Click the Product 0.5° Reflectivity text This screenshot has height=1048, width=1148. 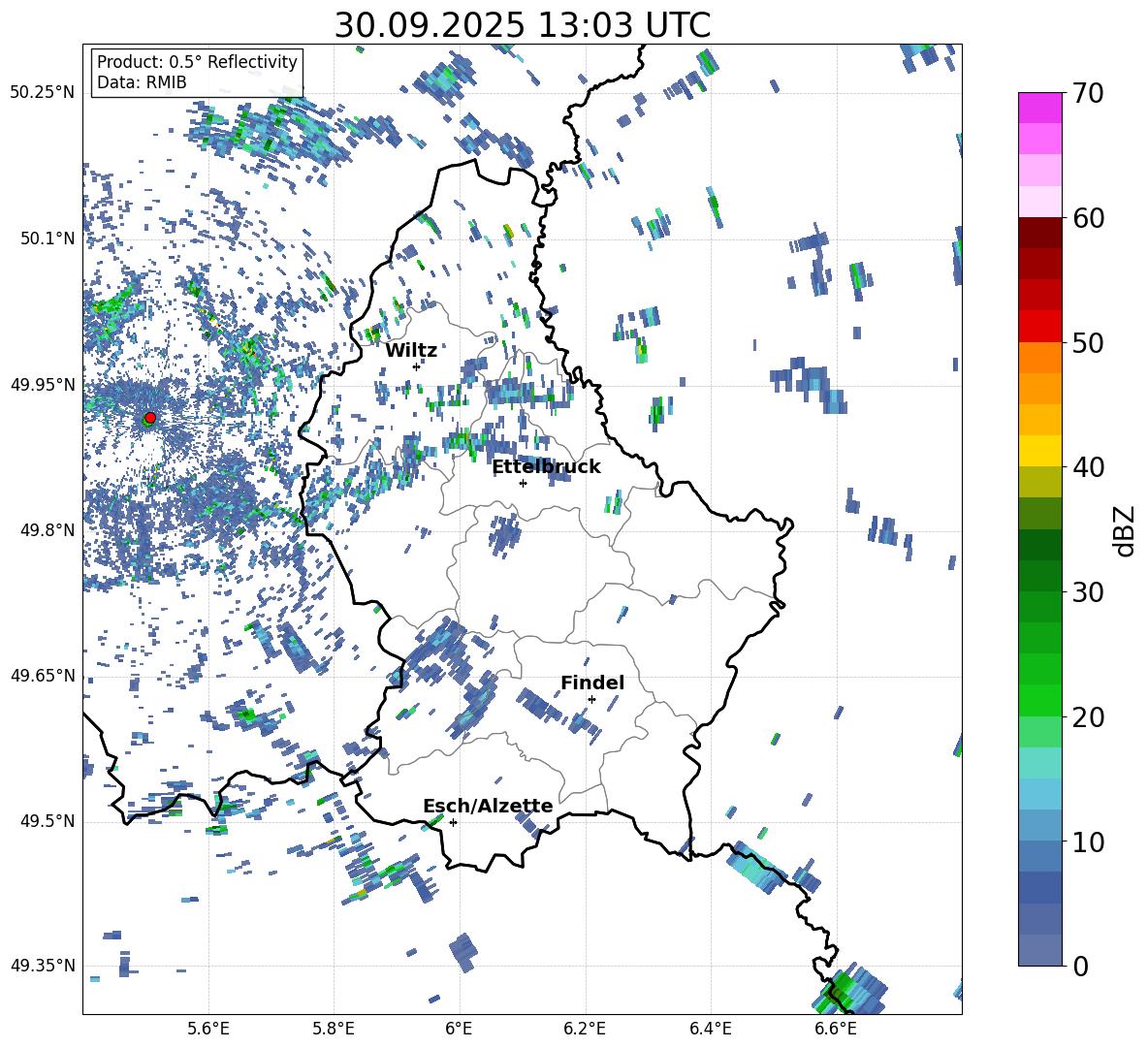[197, 62]
